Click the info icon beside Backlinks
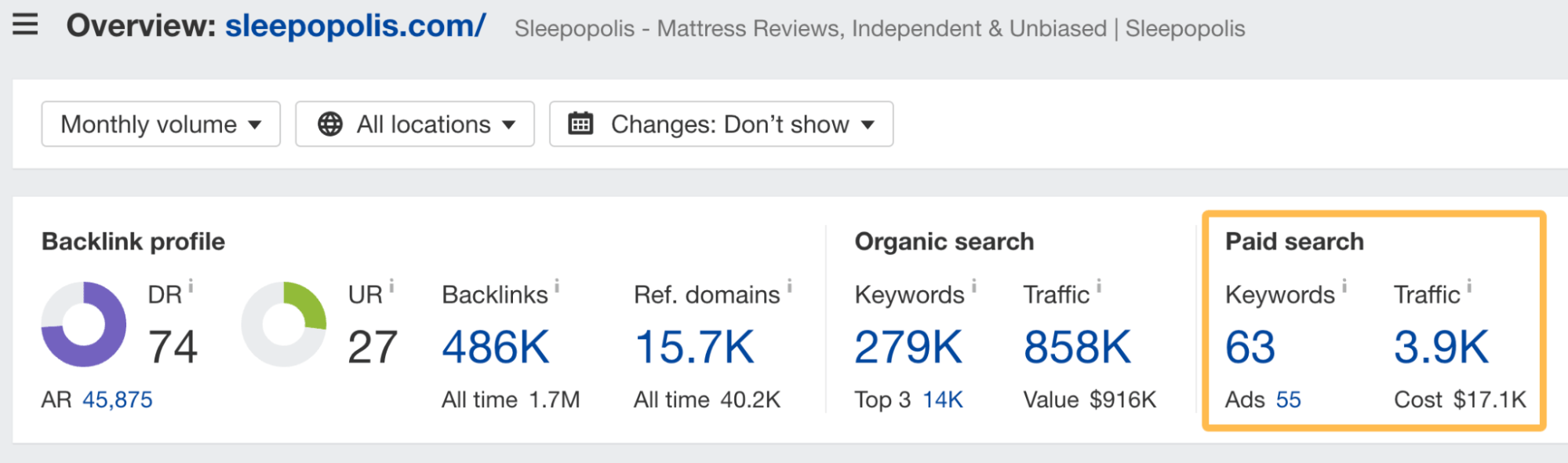The image size is (1568, 463). coord(557,286)
